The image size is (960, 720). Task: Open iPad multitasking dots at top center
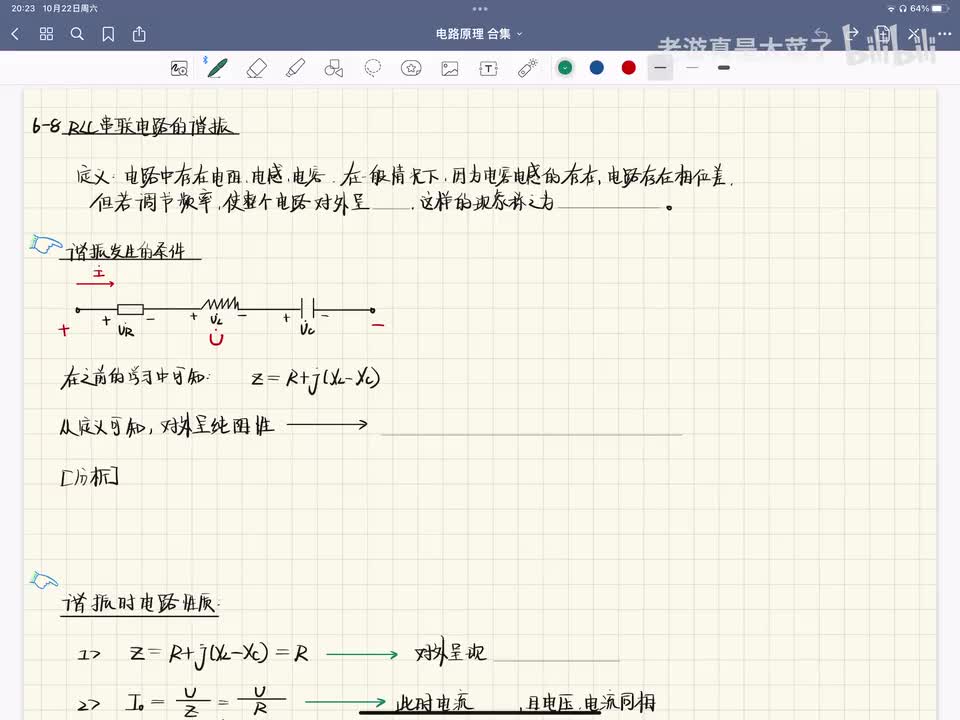click(x=480, y=9)
